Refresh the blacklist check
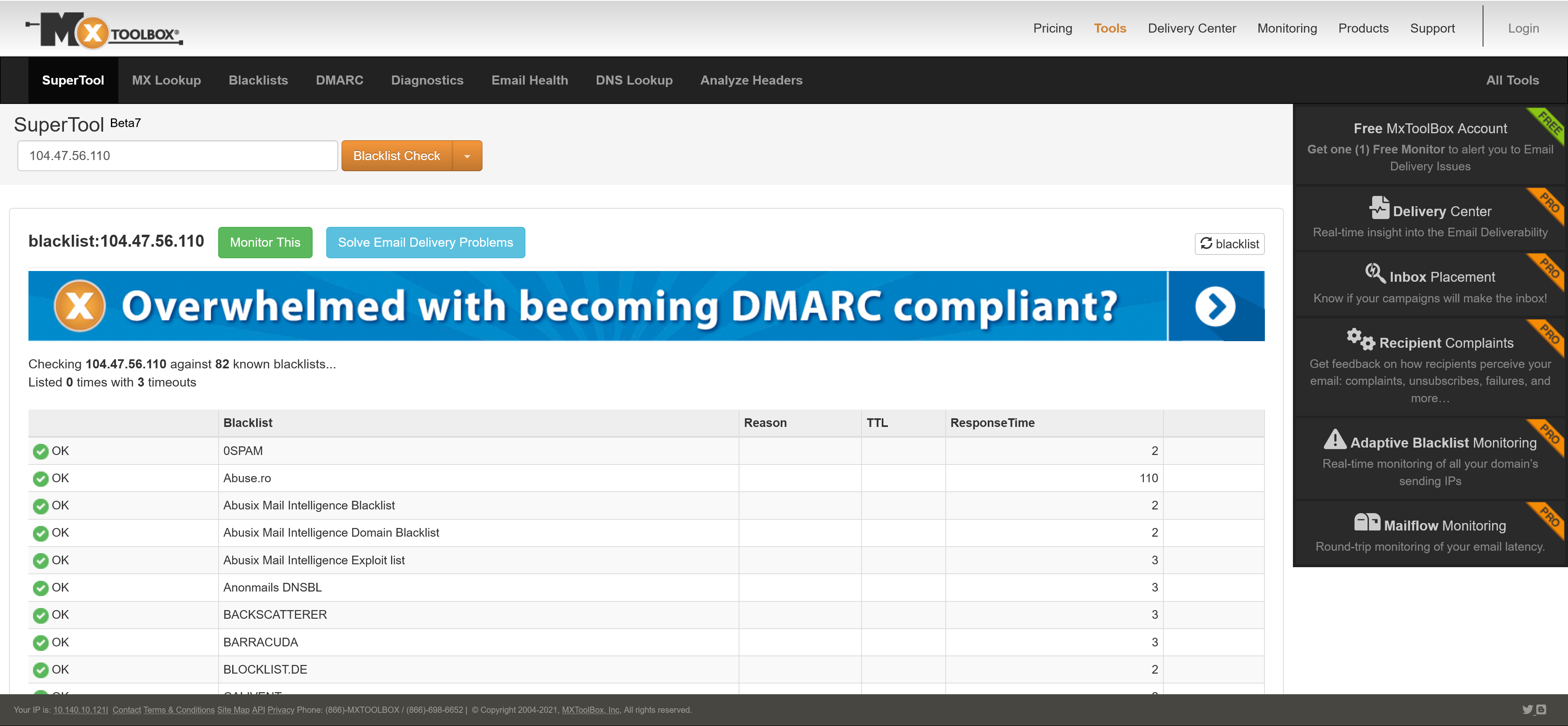The height and width of the screenshot is (726, 1568). pyautogui.click(x=1229, y=244)
